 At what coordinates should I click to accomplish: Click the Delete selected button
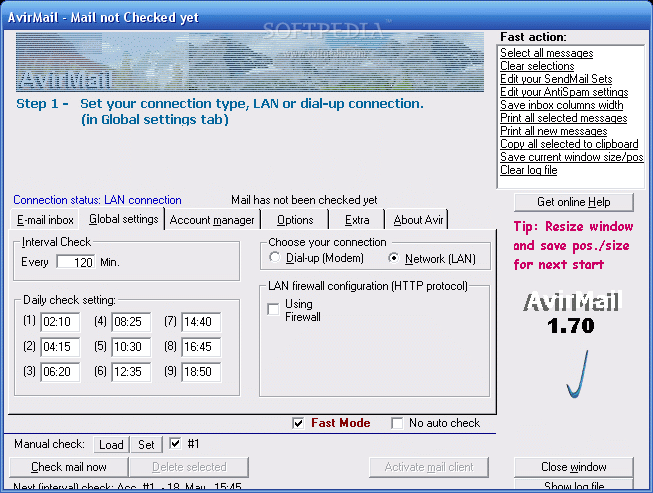[x=189, y=467]
